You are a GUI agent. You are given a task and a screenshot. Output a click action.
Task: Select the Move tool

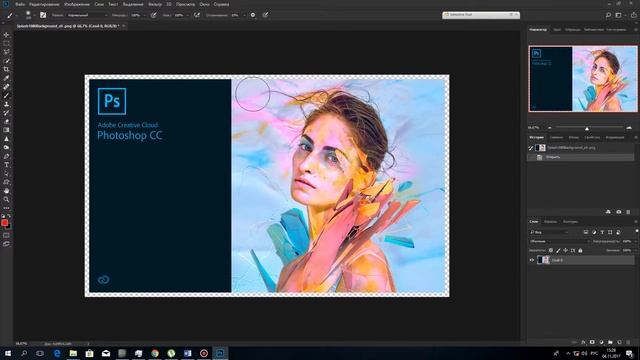tap(6, 35)
